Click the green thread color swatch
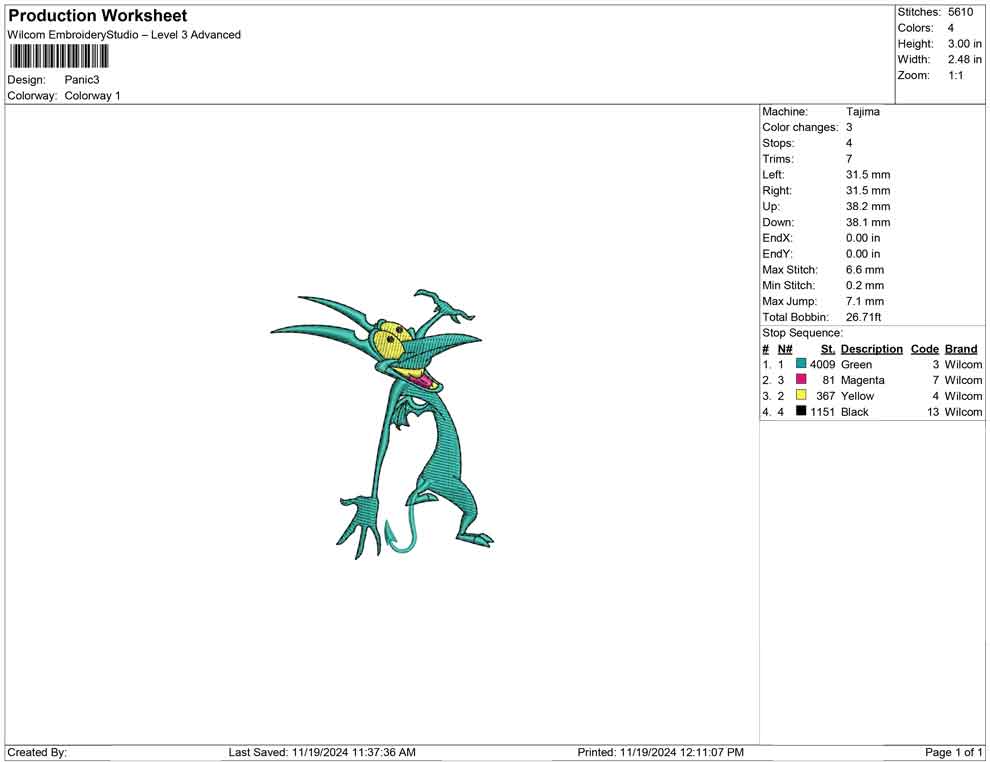 pyautogui.click(x=801, y=365)
